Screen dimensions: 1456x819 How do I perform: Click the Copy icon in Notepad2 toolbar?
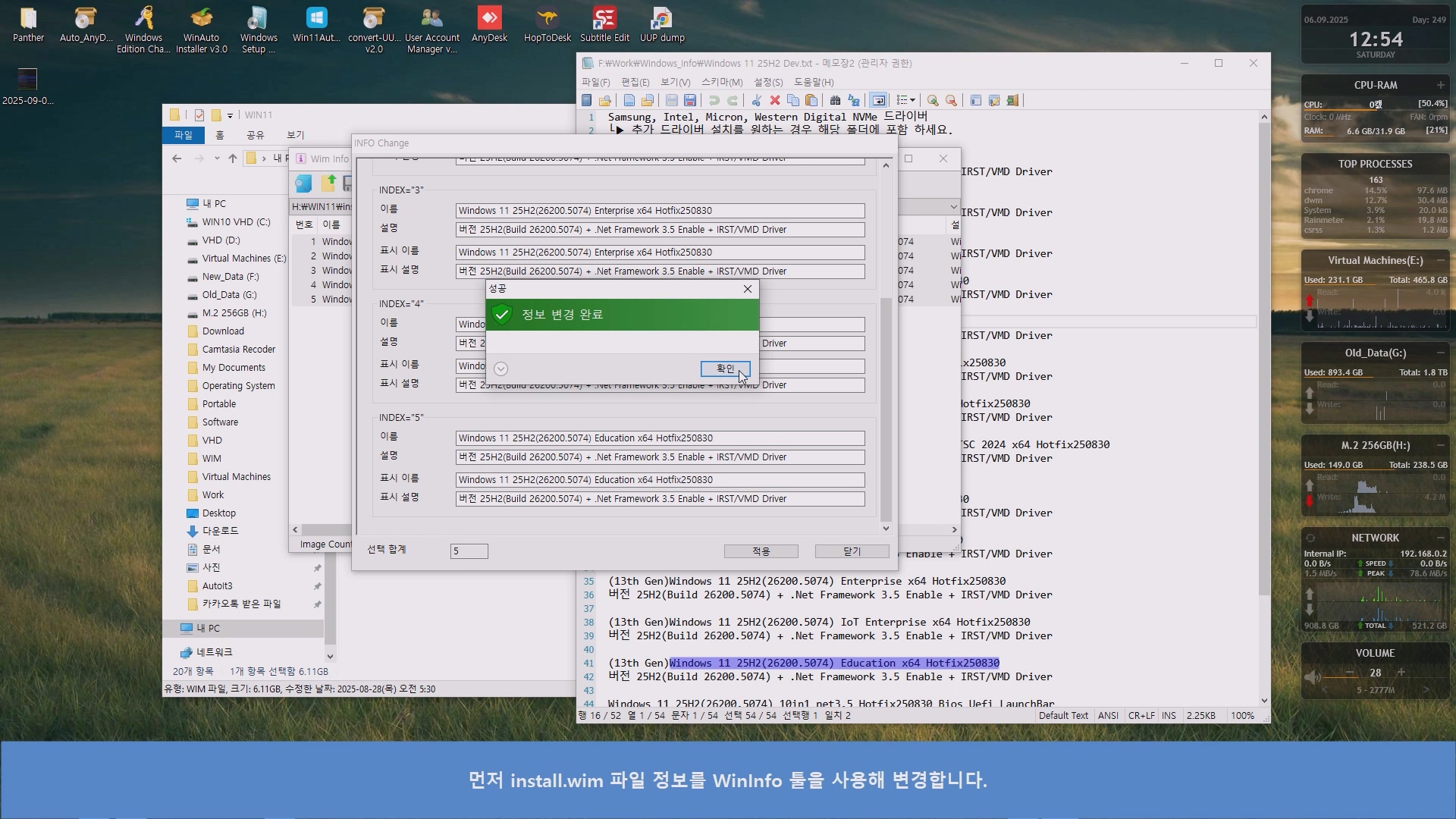tap(793, 100)
